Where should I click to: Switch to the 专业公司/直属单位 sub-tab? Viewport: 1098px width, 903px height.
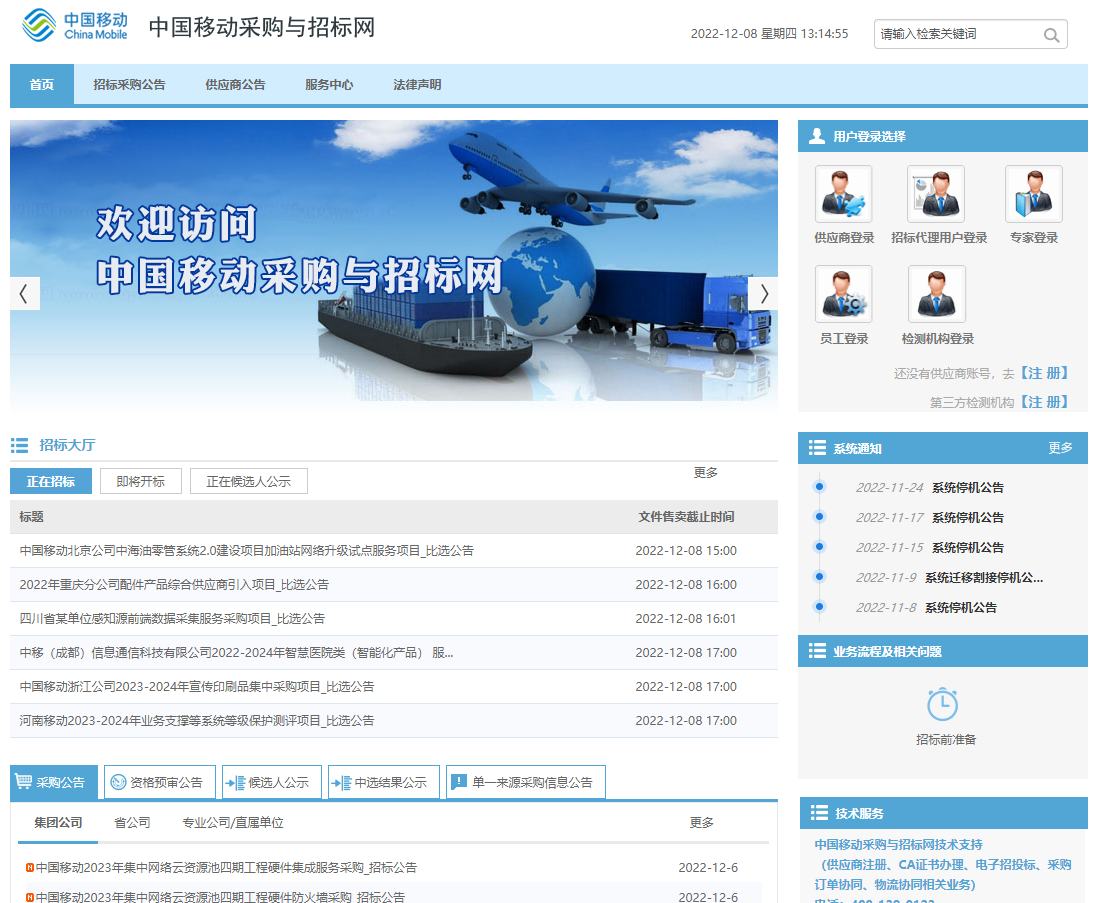(233, 823)
